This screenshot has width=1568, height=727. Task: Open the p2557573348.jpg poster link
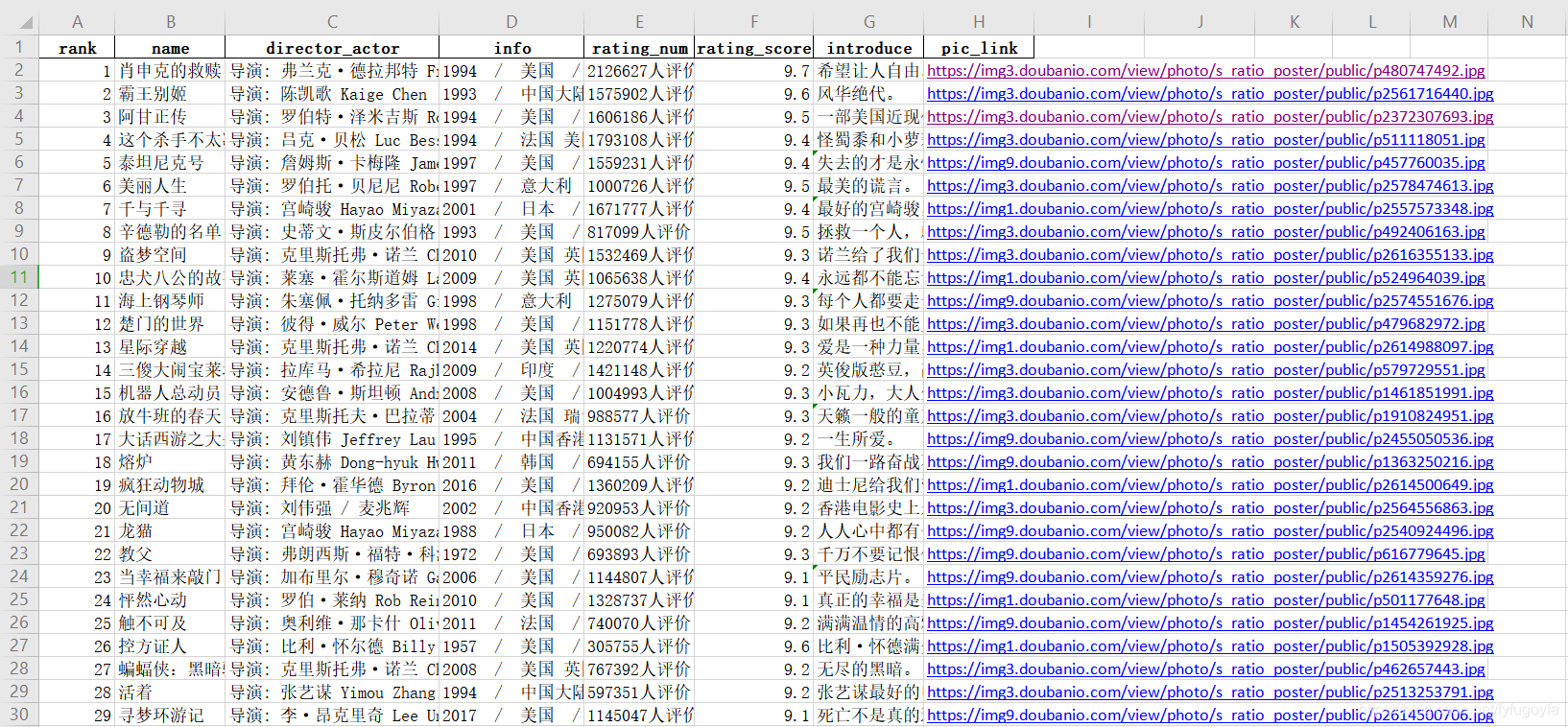point(1210,209)
